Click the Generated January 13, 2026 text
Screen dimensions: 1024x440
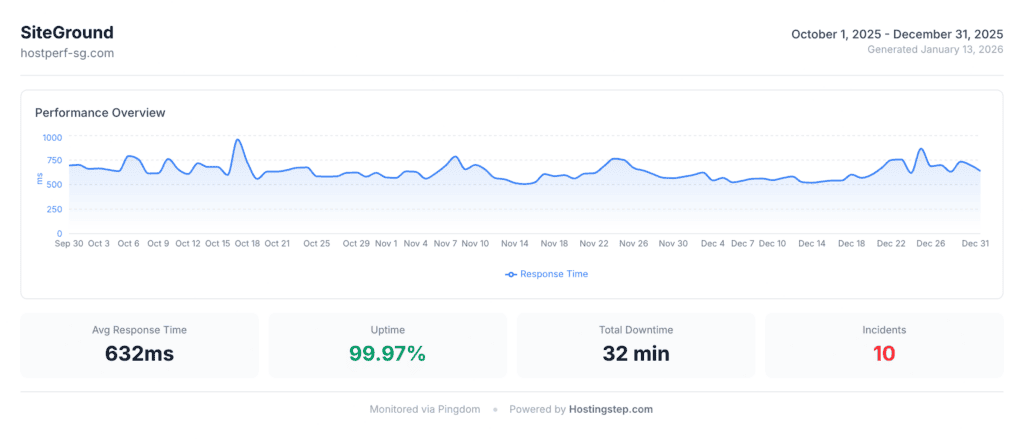[935, 49]
